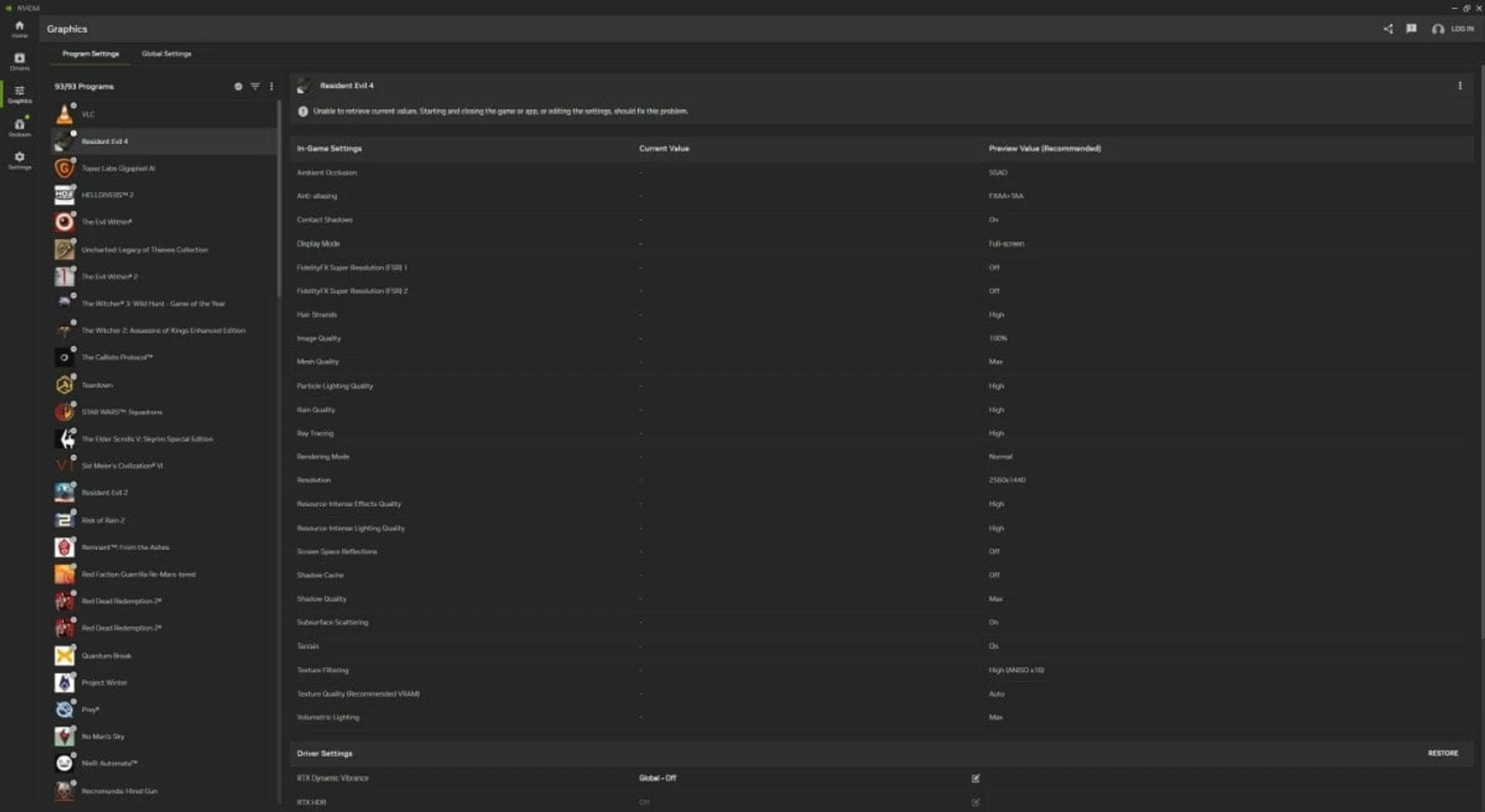Viewport: 1485px width, 812px height.
Task: Switch to the Program Settings tab
Action: [x=90, y=53]
